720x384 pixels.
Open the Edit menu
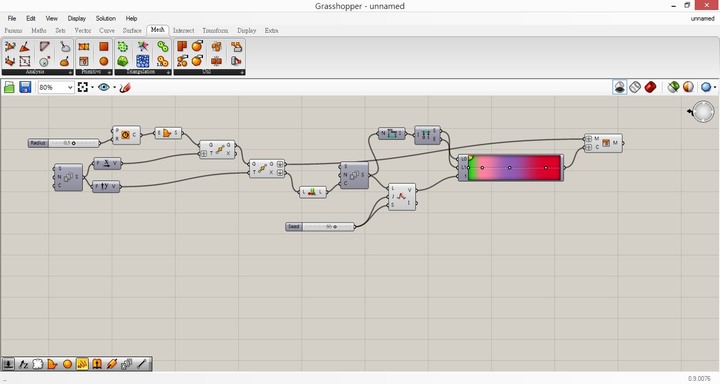pos(31,18)
